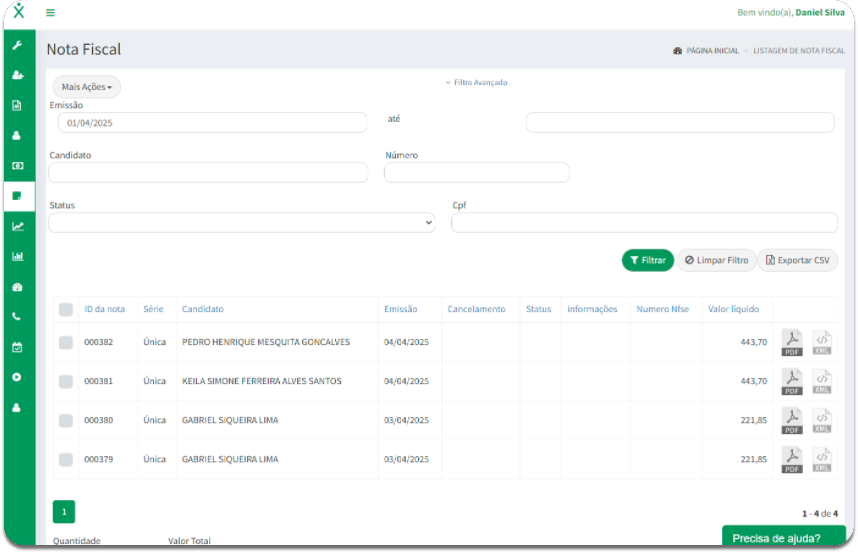Open the dashboard gauge sidebar icon
The width and height of the screenshot is (858, 553).
click(18, 287)
